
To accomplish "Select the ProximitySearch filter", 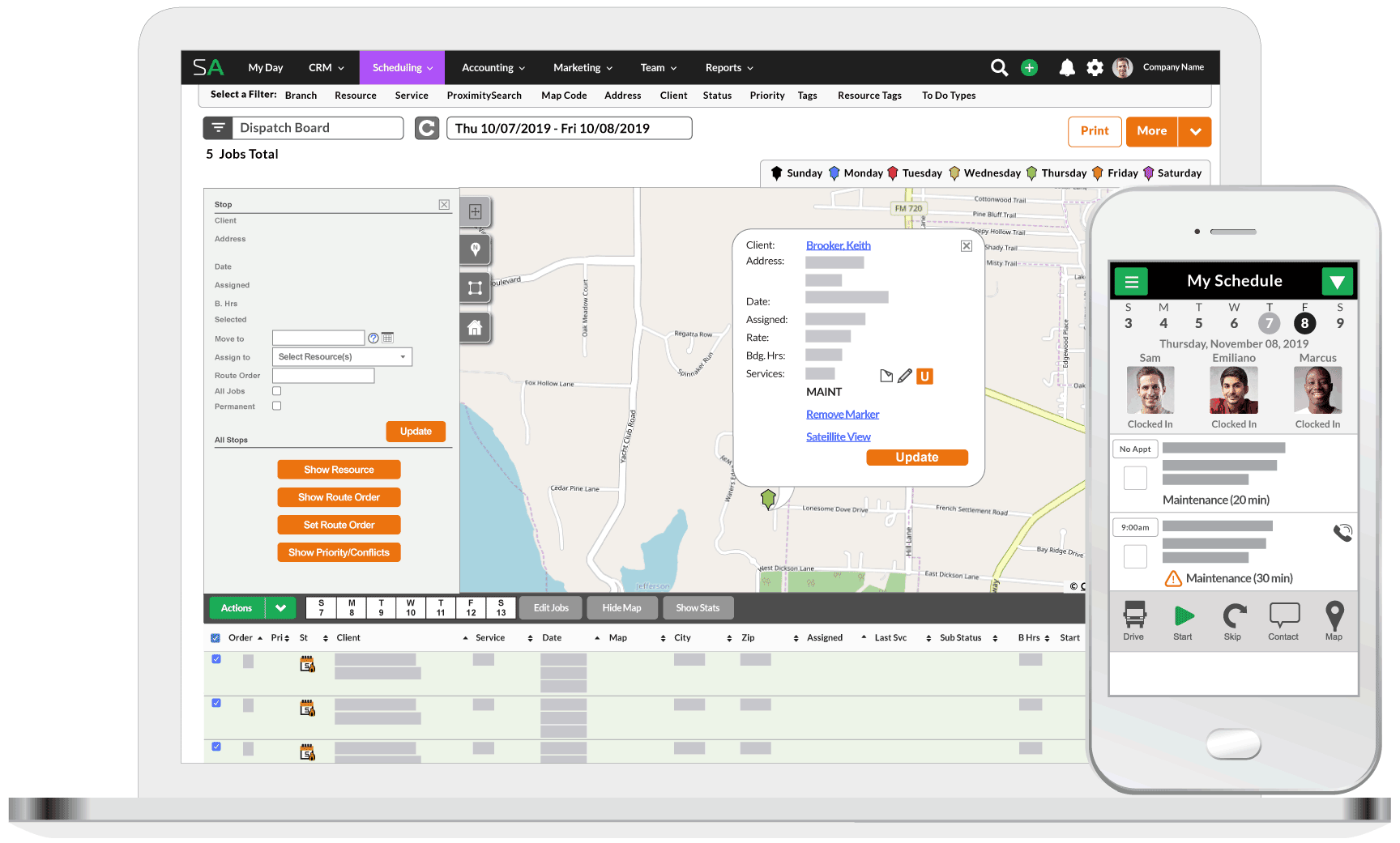I will point(484,96).
